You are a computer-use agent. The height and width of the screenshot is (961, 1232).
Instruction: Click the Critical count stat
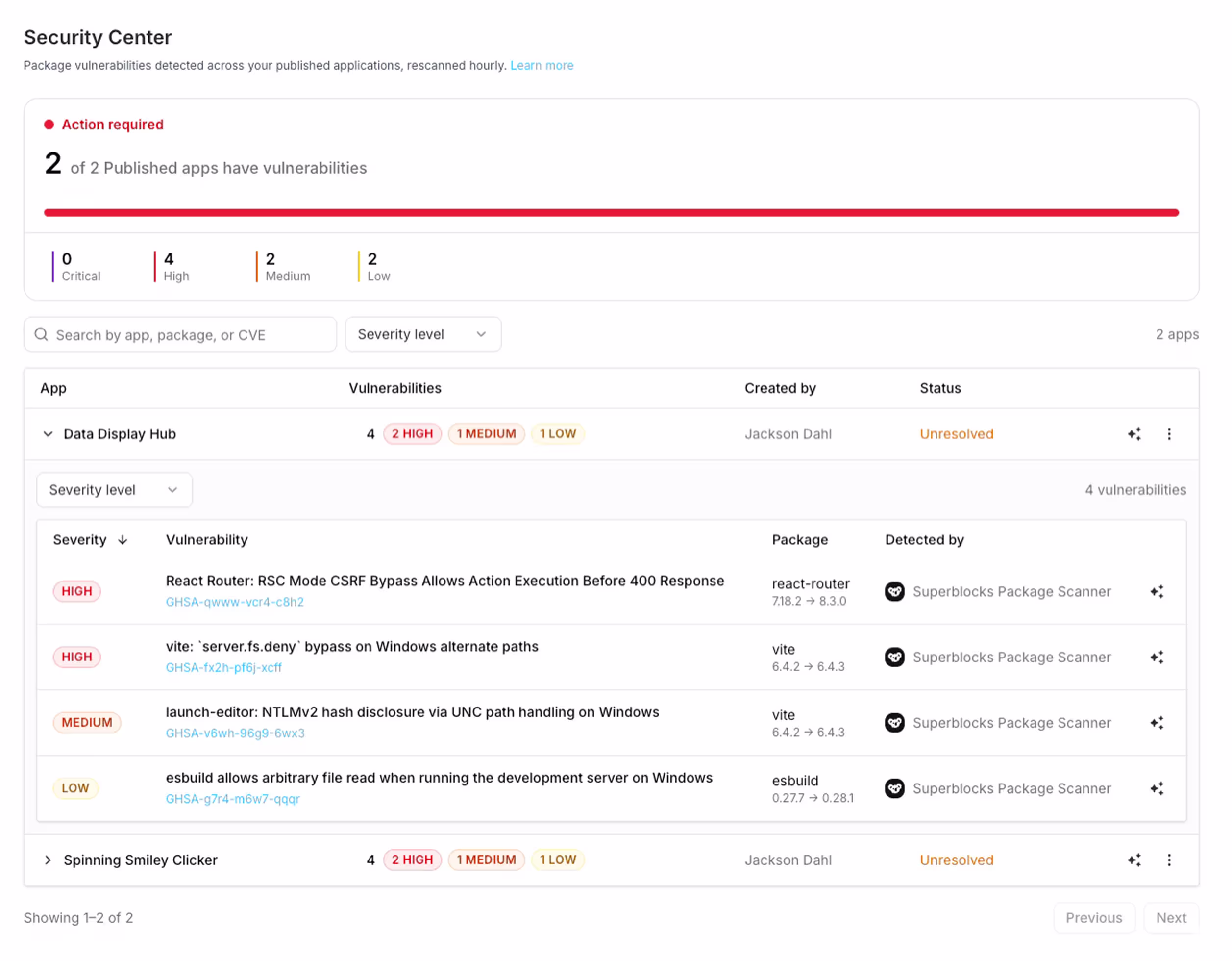pos(78,267)
